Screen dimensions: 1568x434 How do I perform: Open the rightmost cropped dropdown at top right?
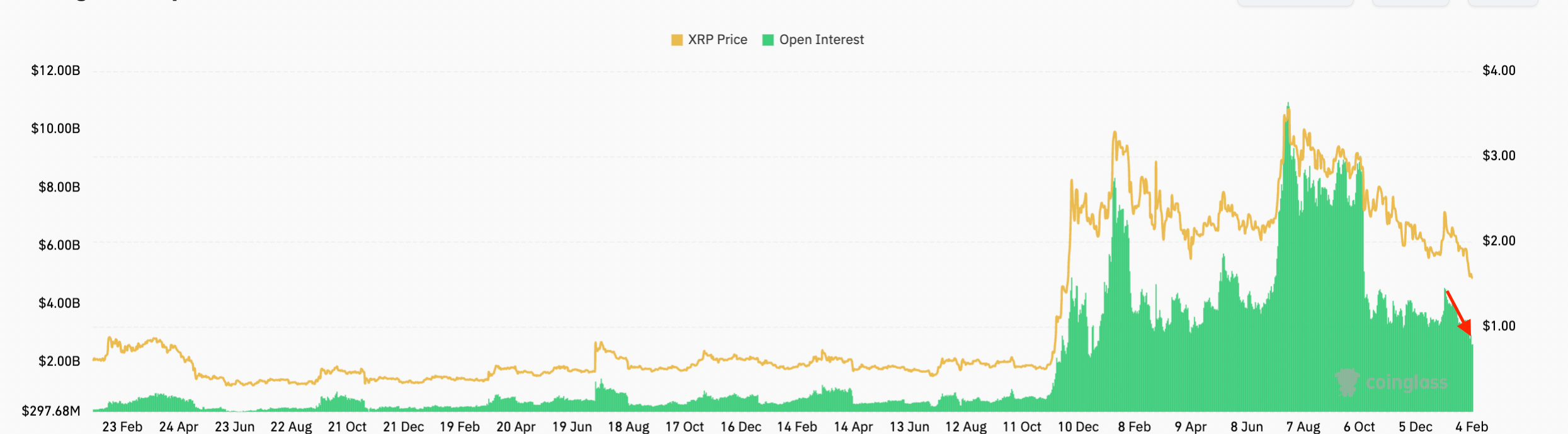[1502, 3]
